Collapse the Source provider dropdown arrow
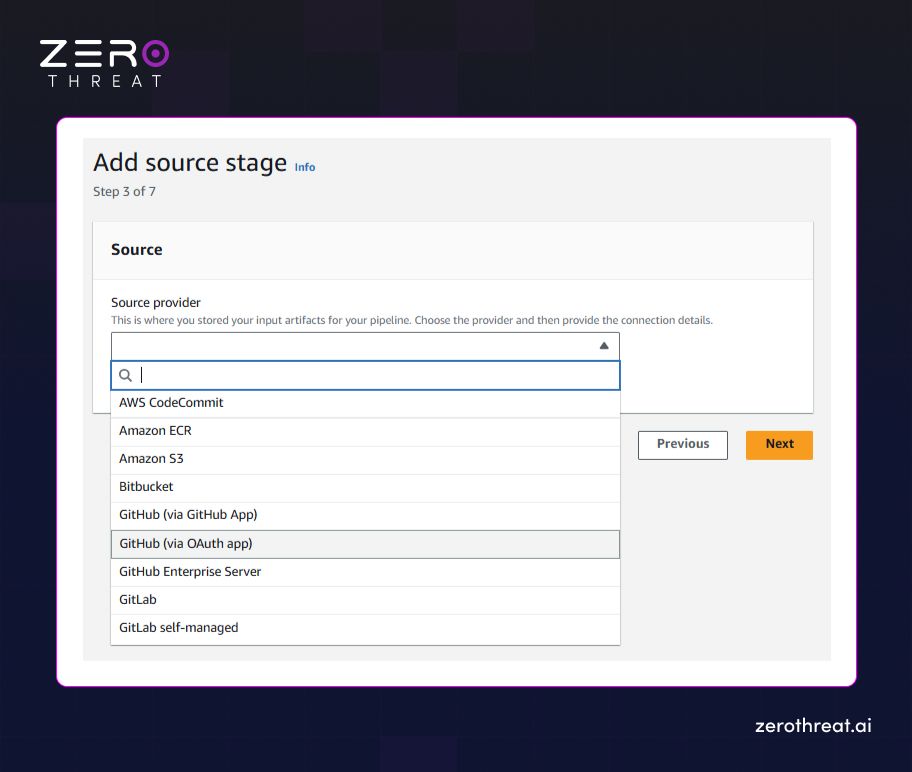912x772 pixels. pyautogui.click(x=604, y=346)
